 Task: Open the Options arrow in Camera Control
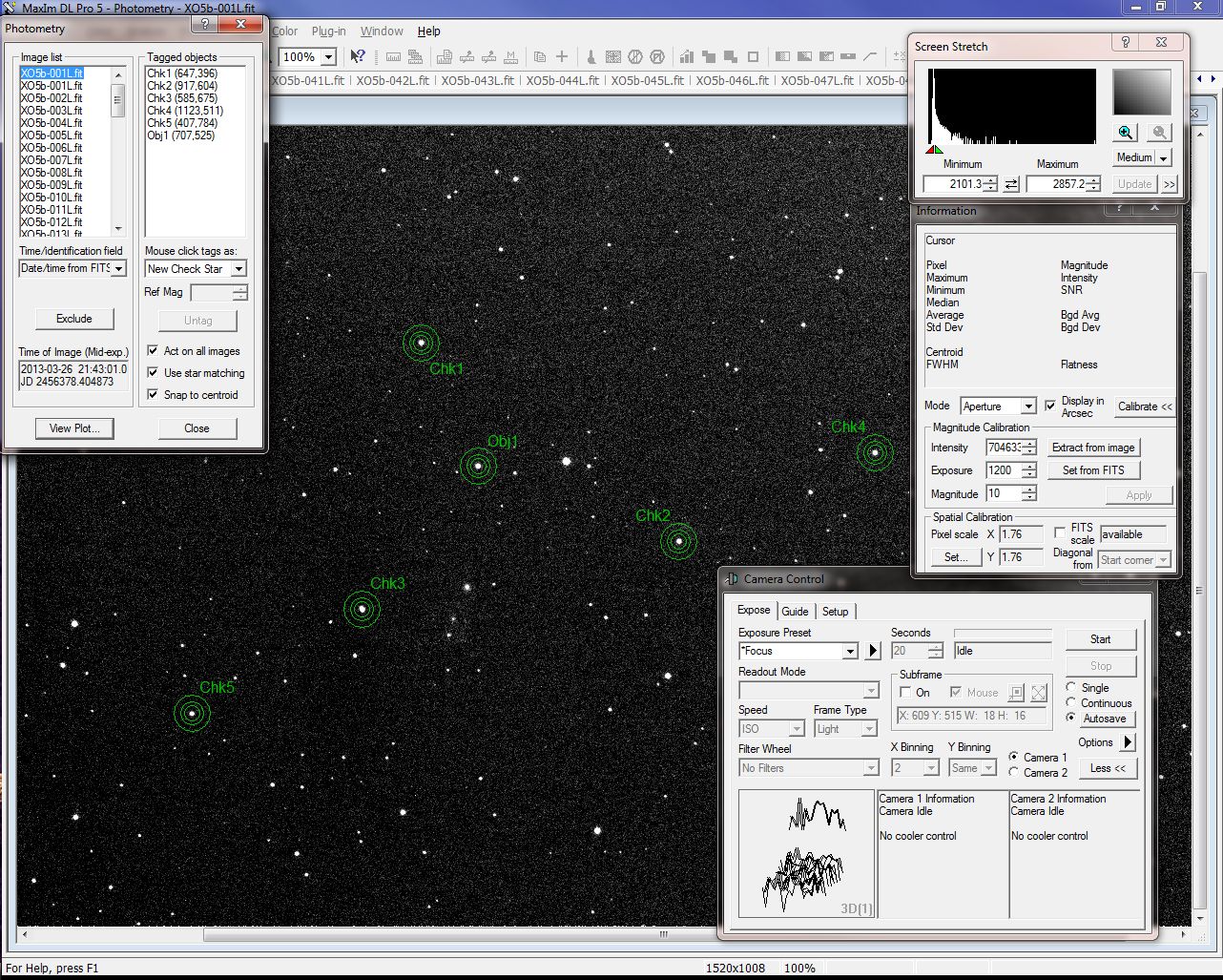pyautogui.click(x=1128, y=742)
